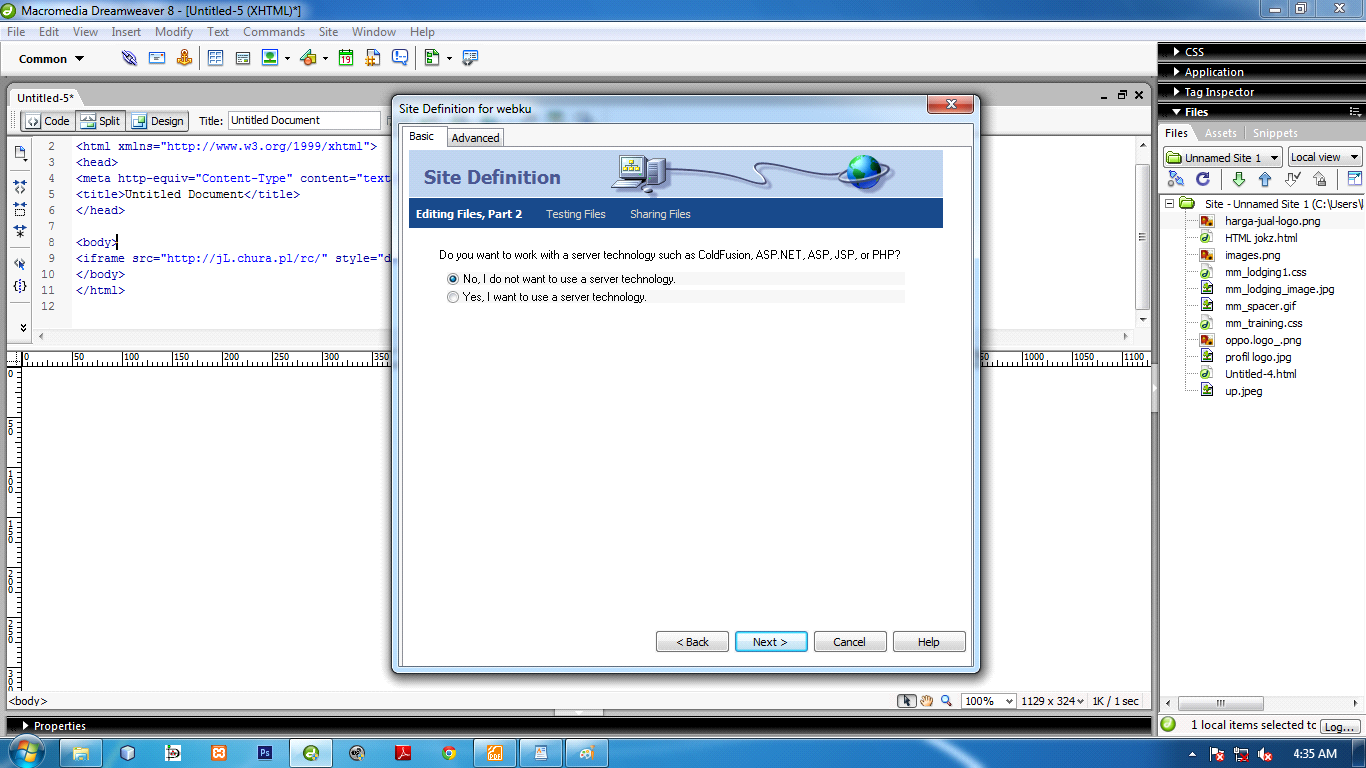Insert an Email Link icon
Screen dimensions: 1366x768
tap(157, 58)
